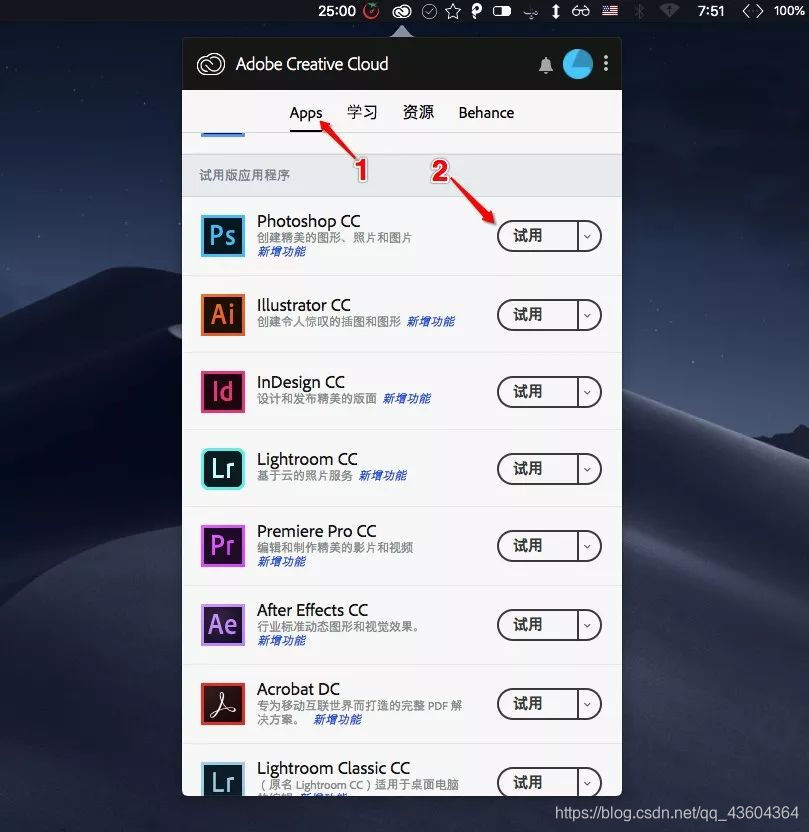The image size is (809, 832).
Task: Click the Acrobat DC app icon
Action: 223,704
